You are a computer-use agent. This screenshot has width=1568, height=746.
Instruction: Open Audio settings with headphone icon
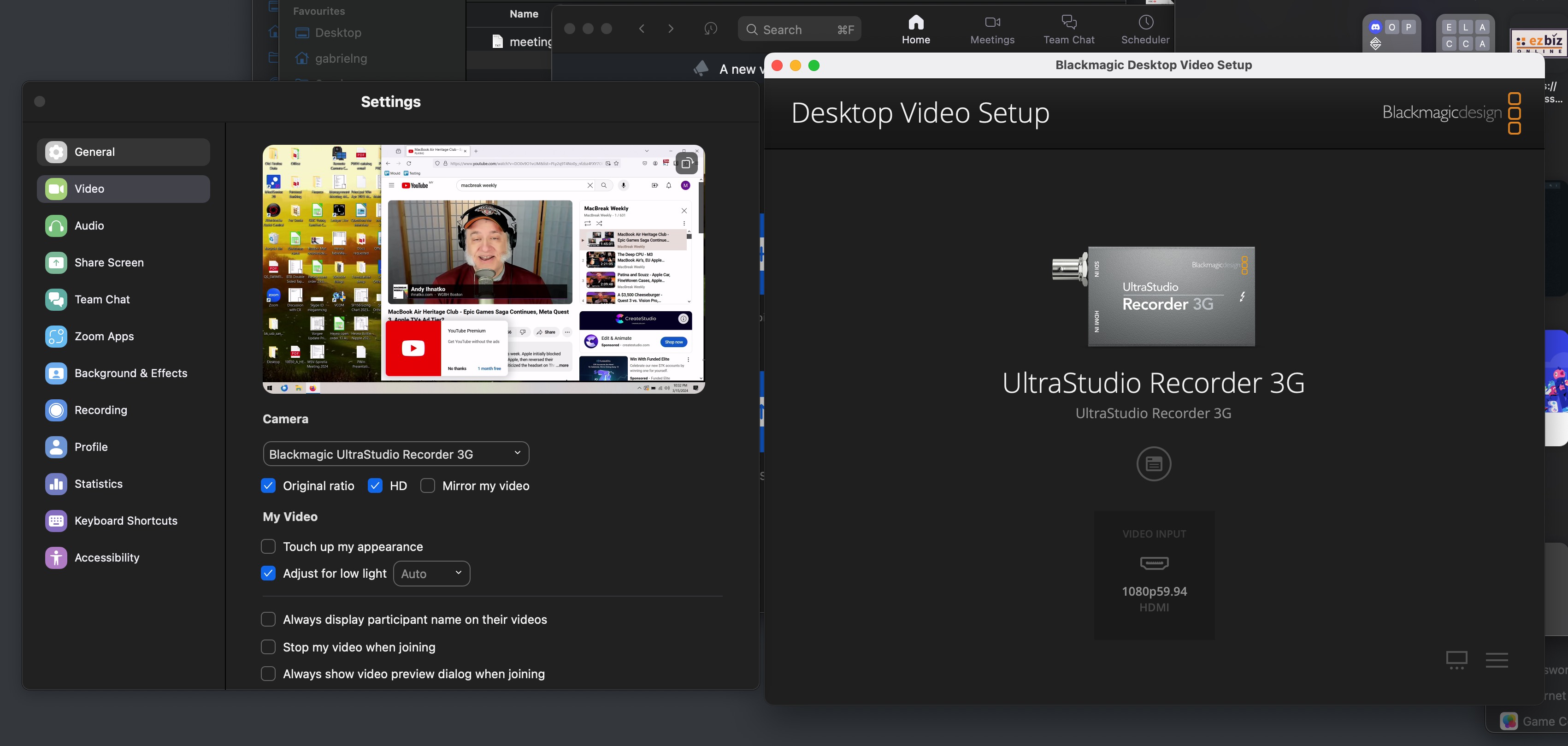pyautogui.click(x=124, y=226)
